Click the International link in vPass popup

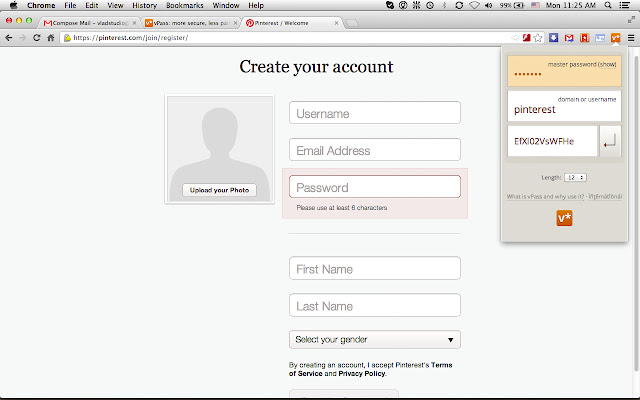click(605, 196)
